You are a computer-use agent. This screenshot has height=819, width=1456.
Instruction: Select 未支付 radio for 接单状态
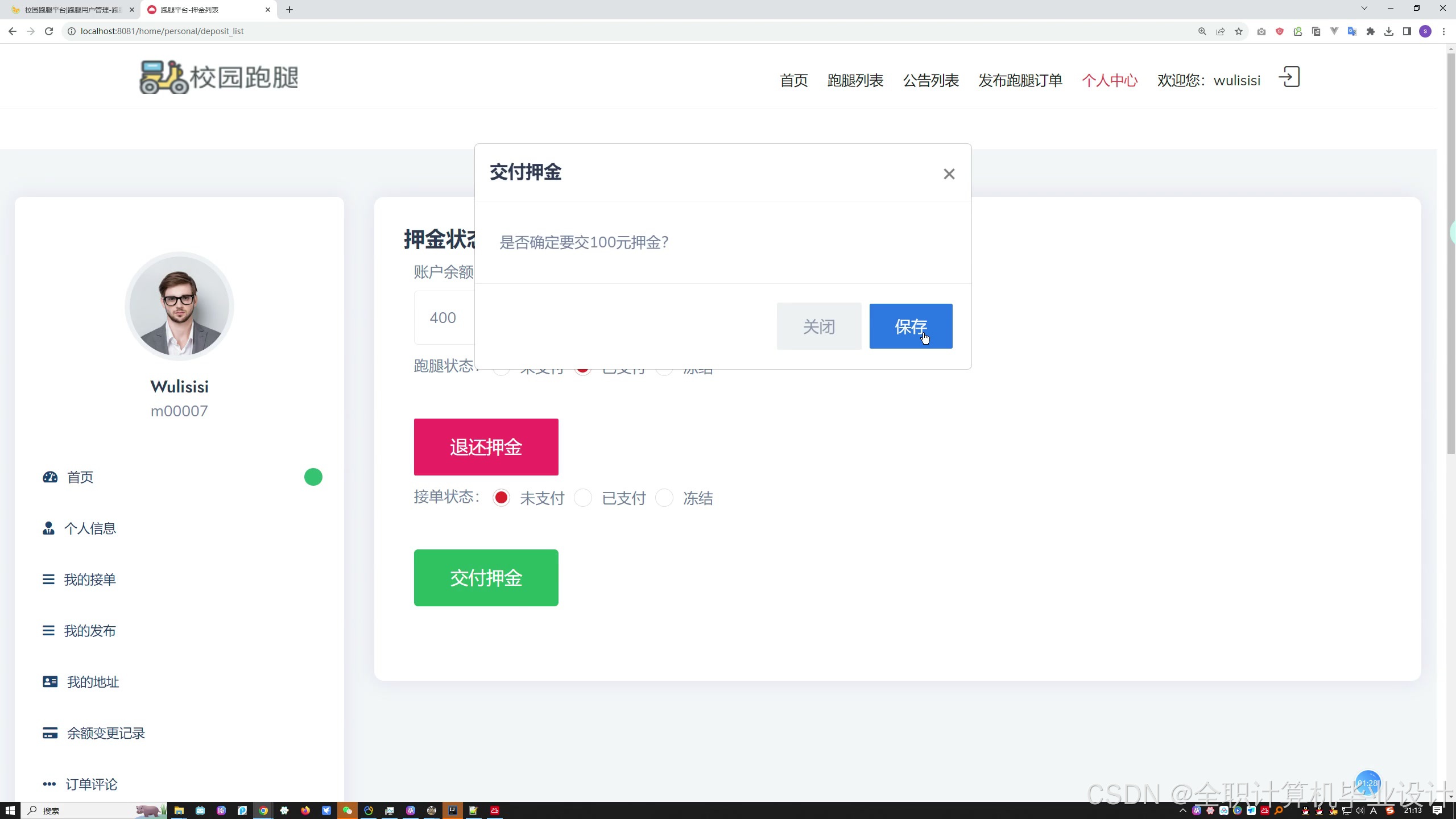click(x=501, y=498)
